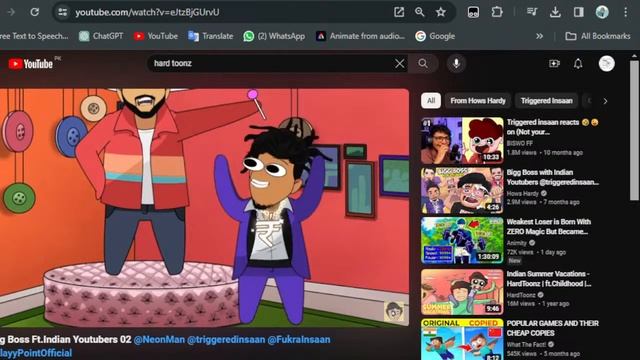This screenshot has width=640, height=360.
Task: Open Chrome three-dot menu
Action: [626, 12]
